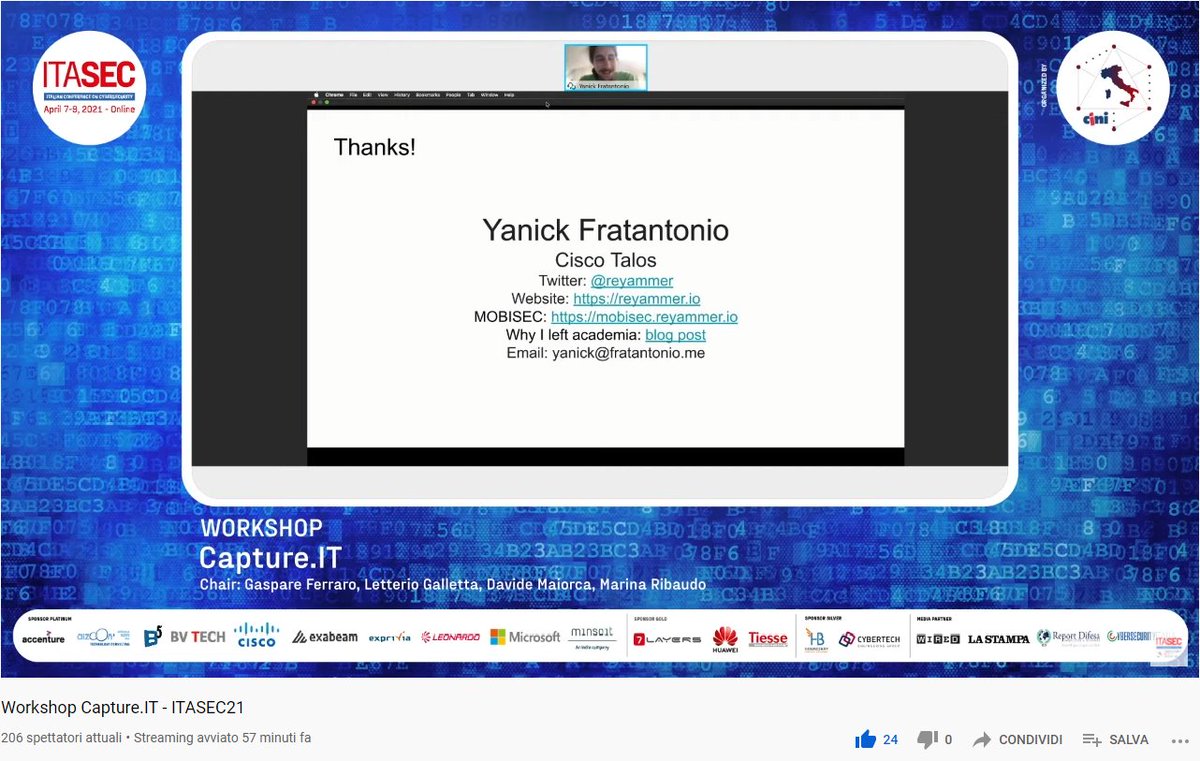This screenshot has height=761, width=1200.
Task: Click the Huawei sponsor logo
Action: click(x=725, y=638)
